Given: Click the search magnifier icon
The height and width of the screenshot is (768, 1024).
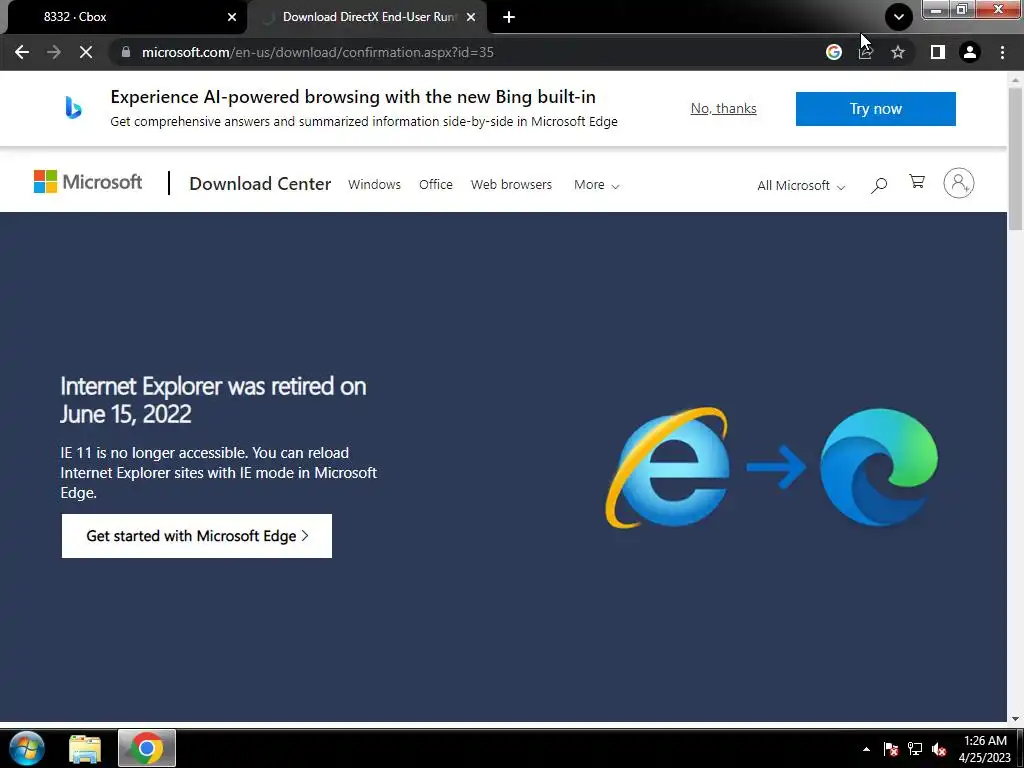Looking at the screenshot, I should click(879, 185).
